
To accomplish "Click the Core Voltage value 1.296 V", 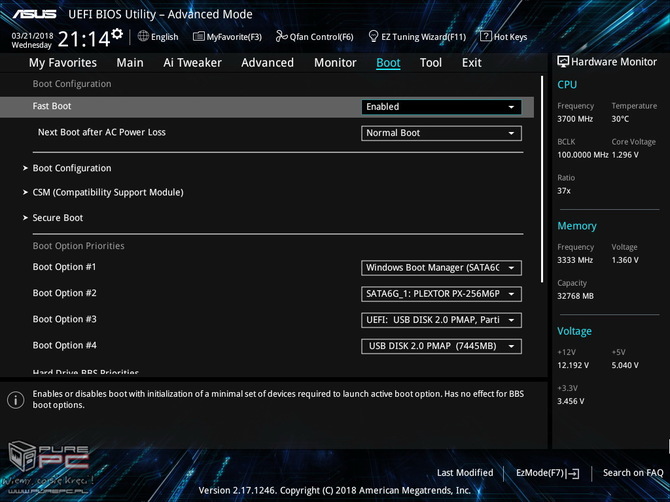I will point(625,155).
